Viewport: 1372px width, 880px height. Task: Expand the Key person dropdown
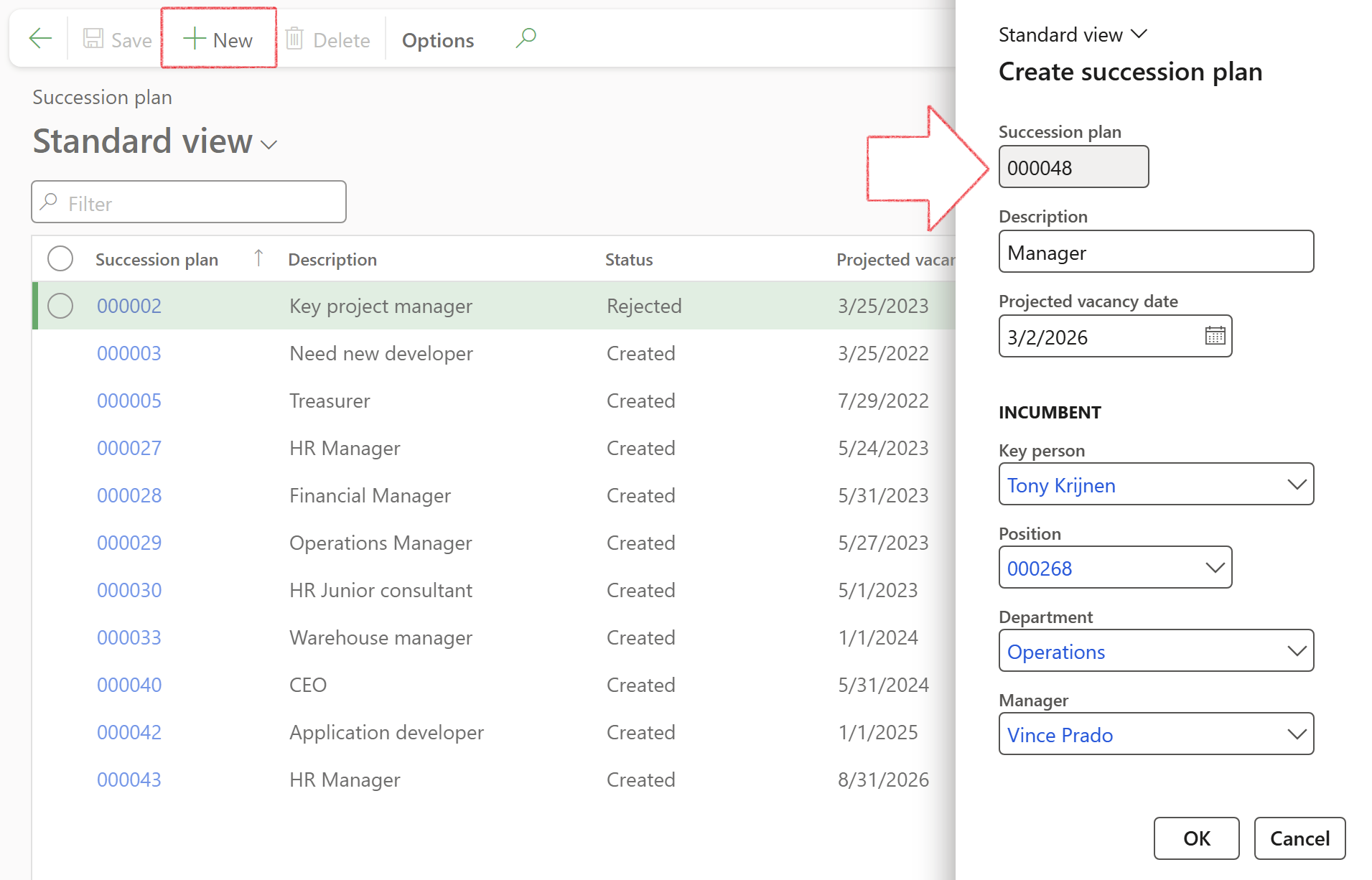1296,485
